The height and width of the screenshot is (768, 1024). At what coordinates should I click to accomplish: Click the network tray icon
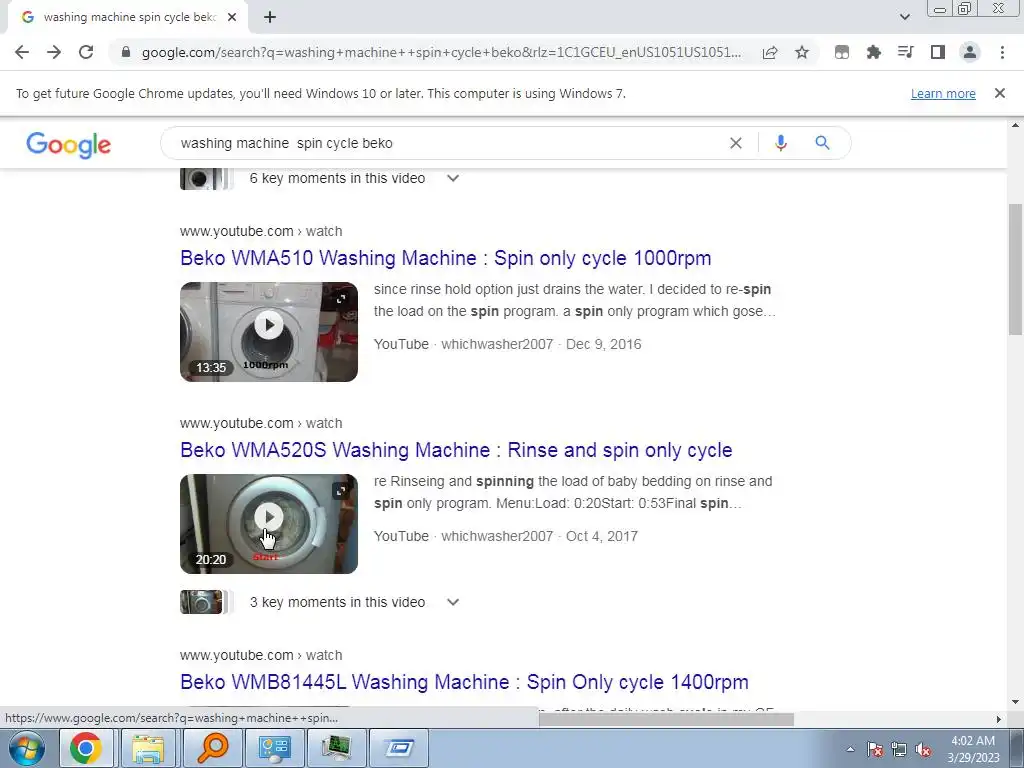[899, 750]
